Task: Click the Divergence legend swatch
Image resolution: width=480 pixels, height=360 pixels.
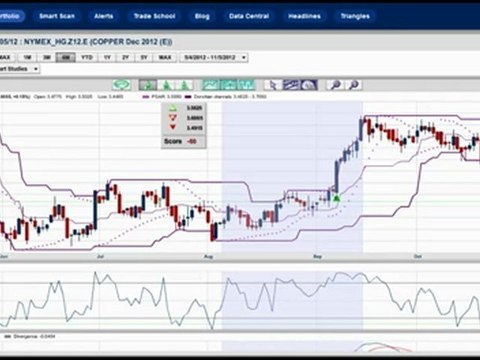Action: coord(7,337)
